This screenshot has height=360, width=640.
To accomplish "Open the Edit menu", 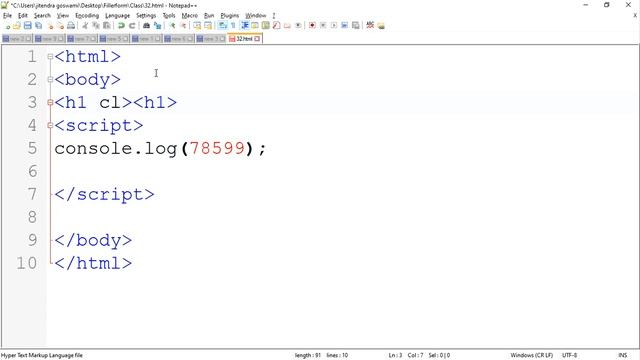I will (23, 16).
